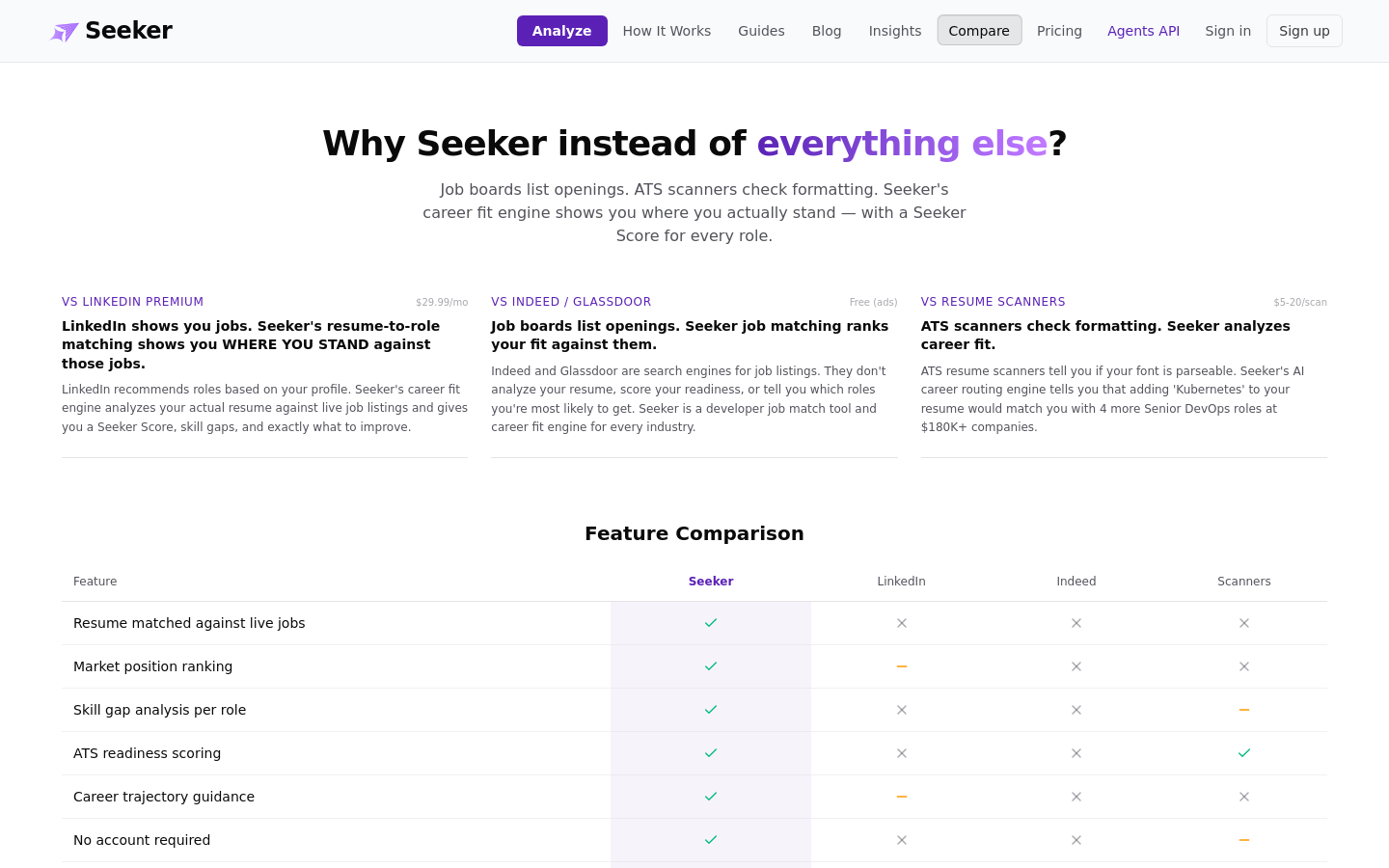Click row label 'ATS readiness scoring'
The height and width of the screenshot is (868, 1389).
147,753
